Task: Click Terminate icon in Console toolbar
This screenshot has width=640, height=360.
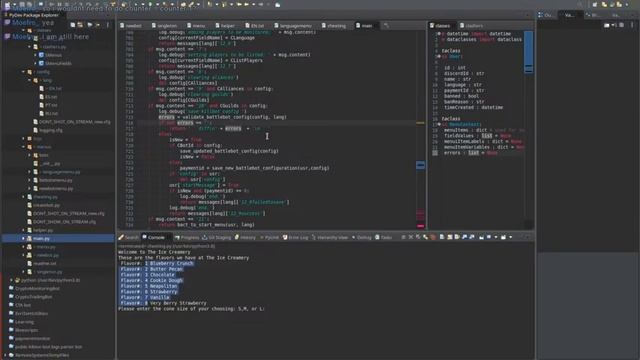Action: pos(403,237)
